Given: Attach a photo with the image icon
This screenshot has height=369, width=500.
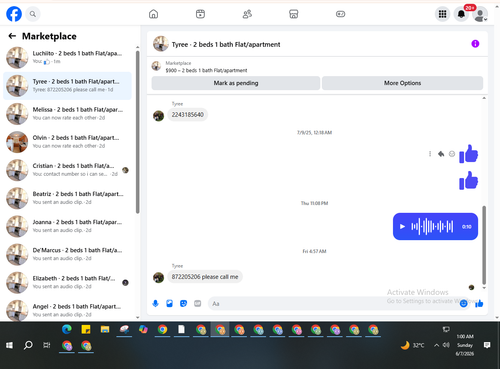Looking at the screenshot, I should pos(169,303).
